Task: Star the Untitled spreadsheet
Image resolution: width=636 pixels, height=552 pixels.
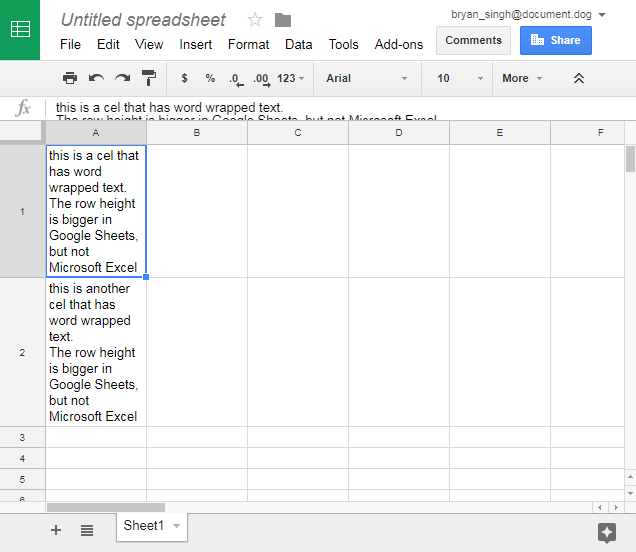Action: tap(255, 20)
